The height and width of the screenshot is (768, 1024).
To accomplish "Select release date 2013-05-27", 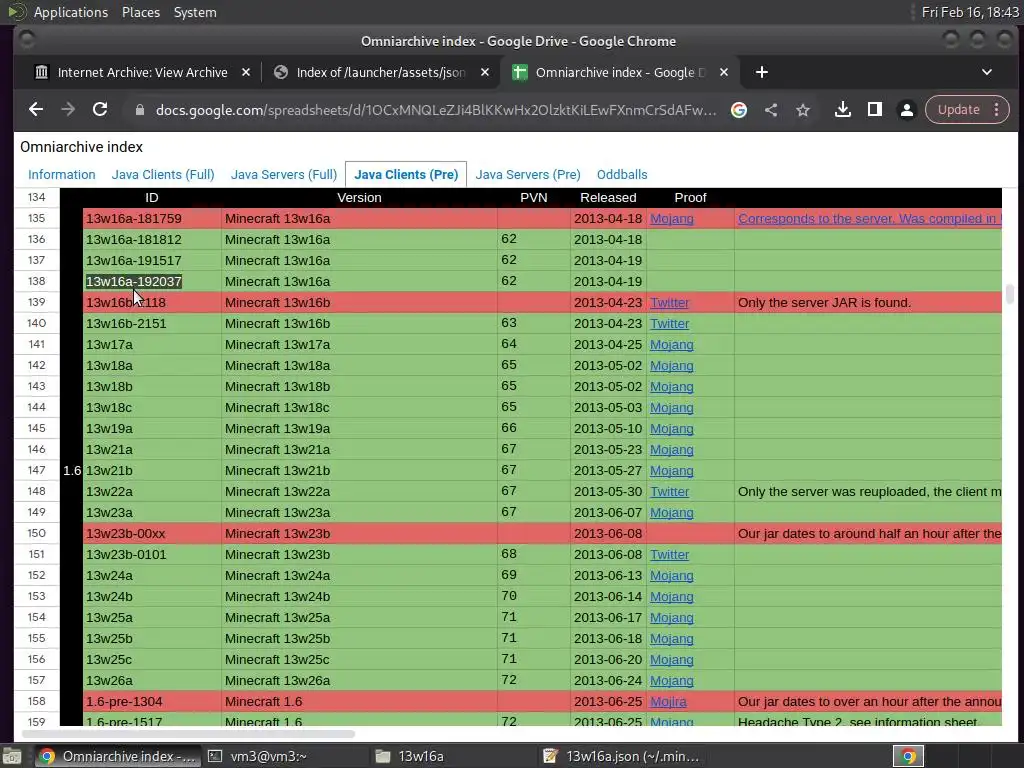I will click(x=608, y=470).
